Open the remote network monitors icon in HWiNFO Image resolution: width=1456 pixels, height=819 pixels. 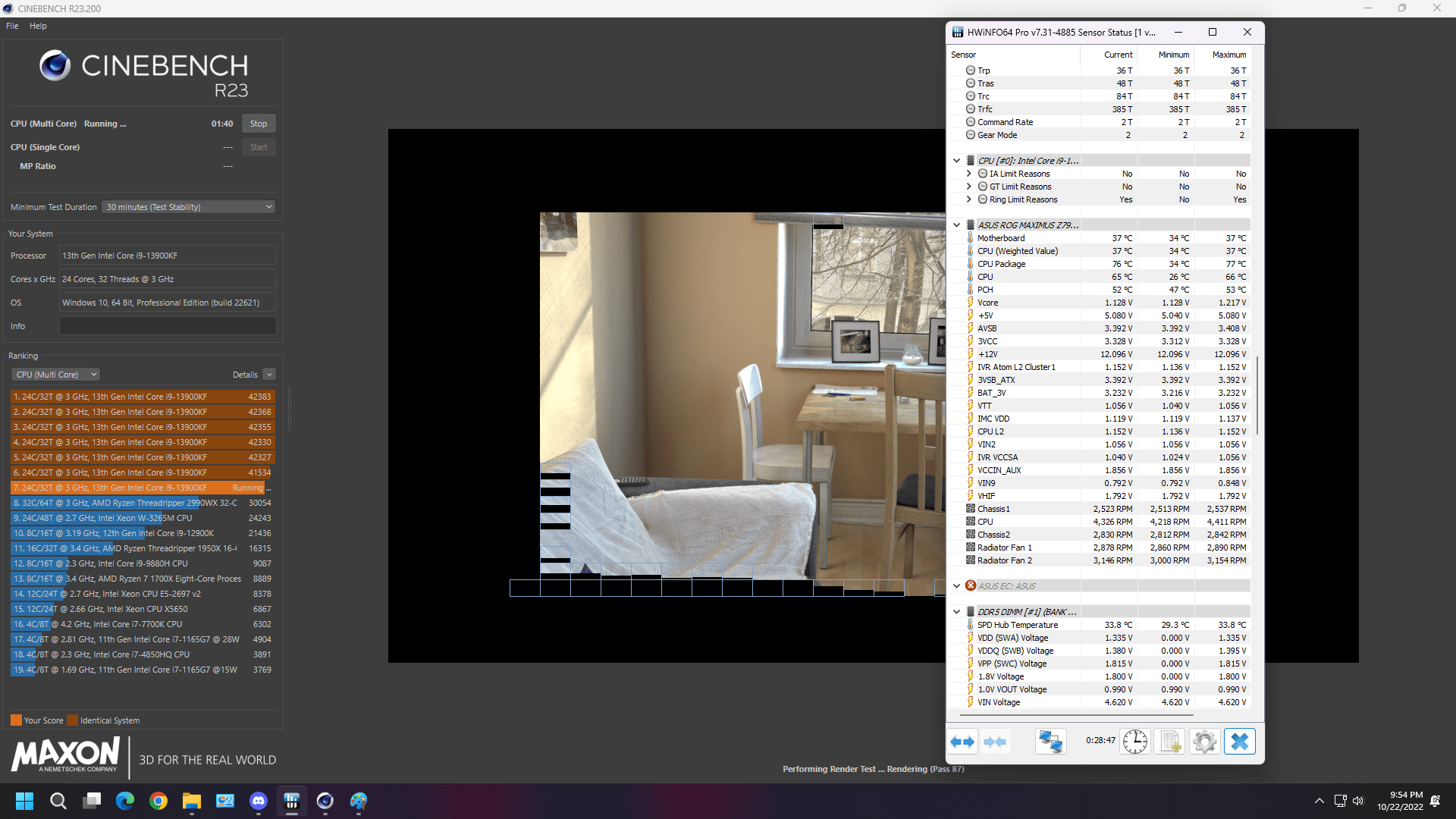[1050, 742]
